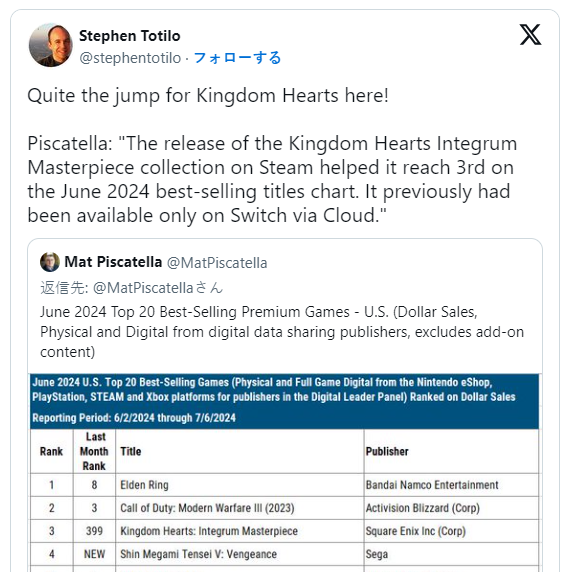This screenshot has height=572, width=571.
Task: Click the Last Month Rank column header
Action: pyautogui.click(x=94, y=451)
